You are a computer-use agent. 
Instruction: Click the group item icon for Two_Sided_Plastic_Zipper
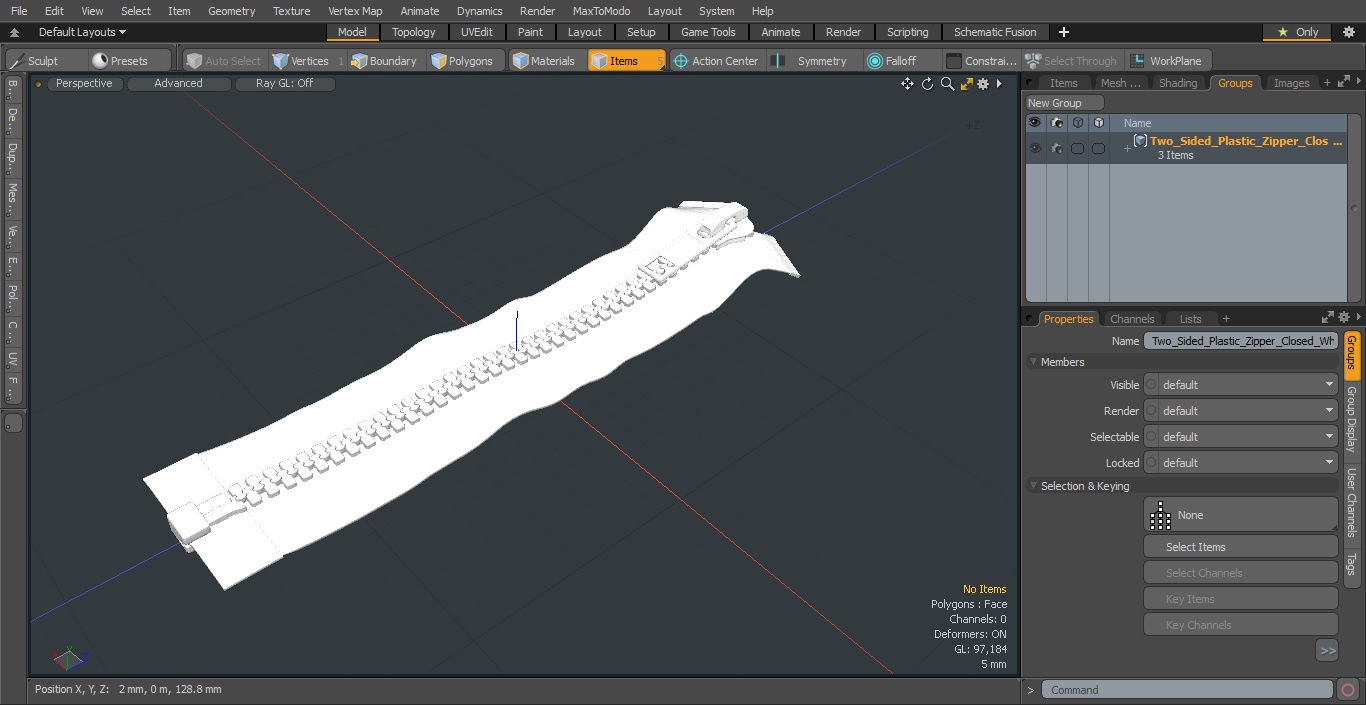tap(1140, 141)
